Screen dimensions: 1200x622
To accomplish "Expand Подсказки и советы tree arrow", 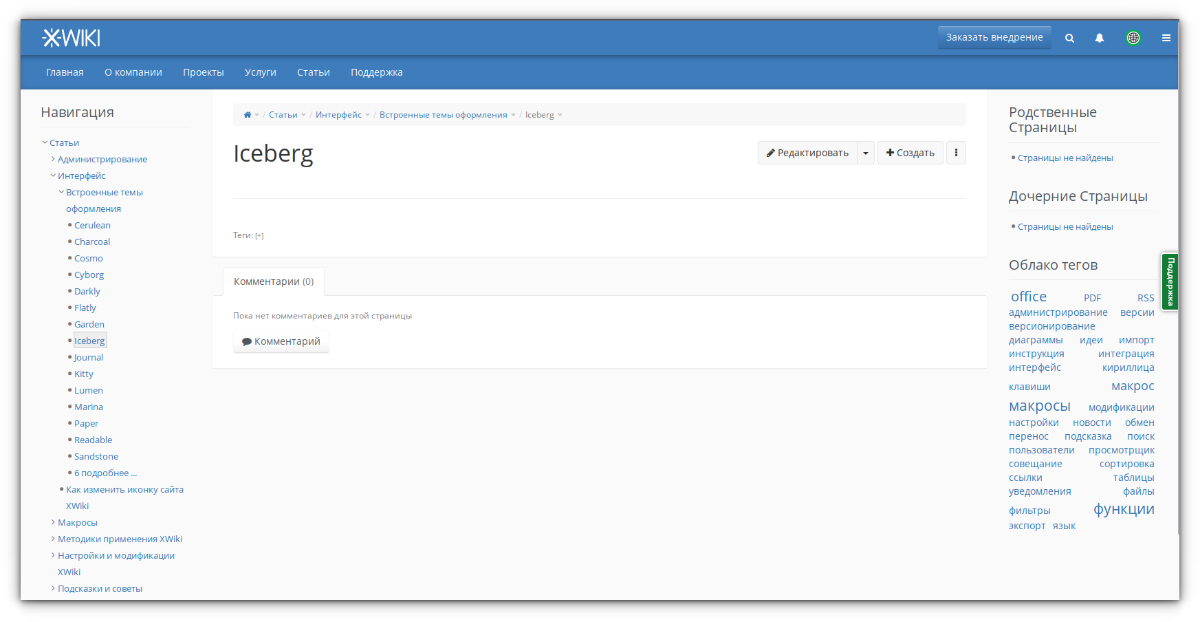I will click(53, 588).
